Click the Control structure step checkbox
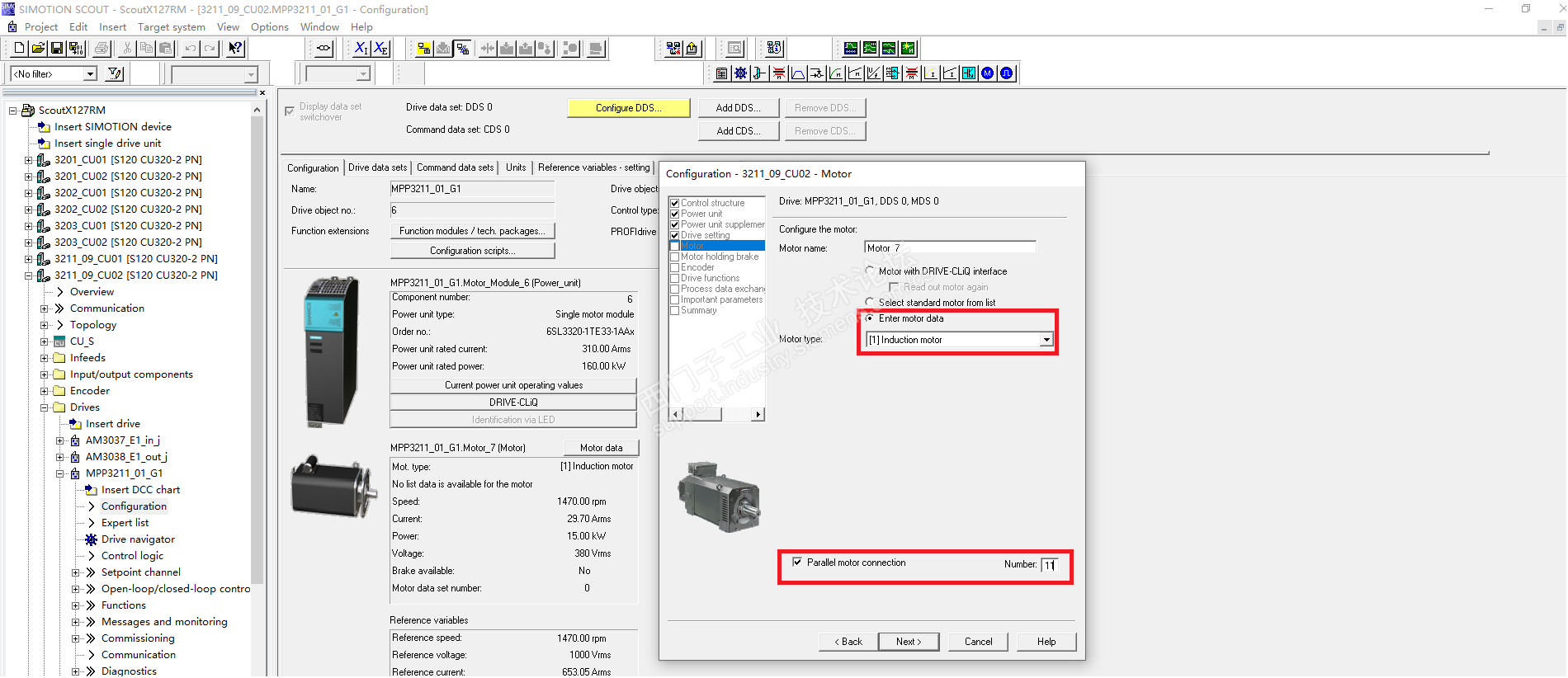The height and width of the screenshot is (678, 1568). click(675, 203)
